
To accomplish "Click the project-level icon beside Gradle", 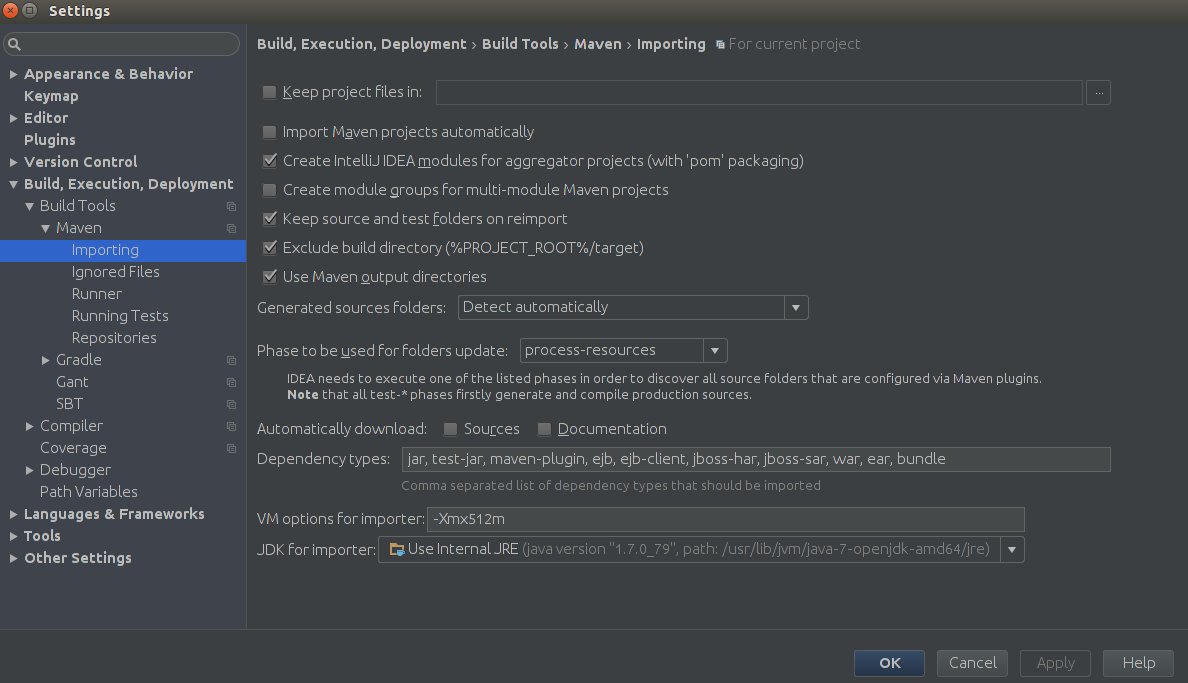I will (231, 361).
